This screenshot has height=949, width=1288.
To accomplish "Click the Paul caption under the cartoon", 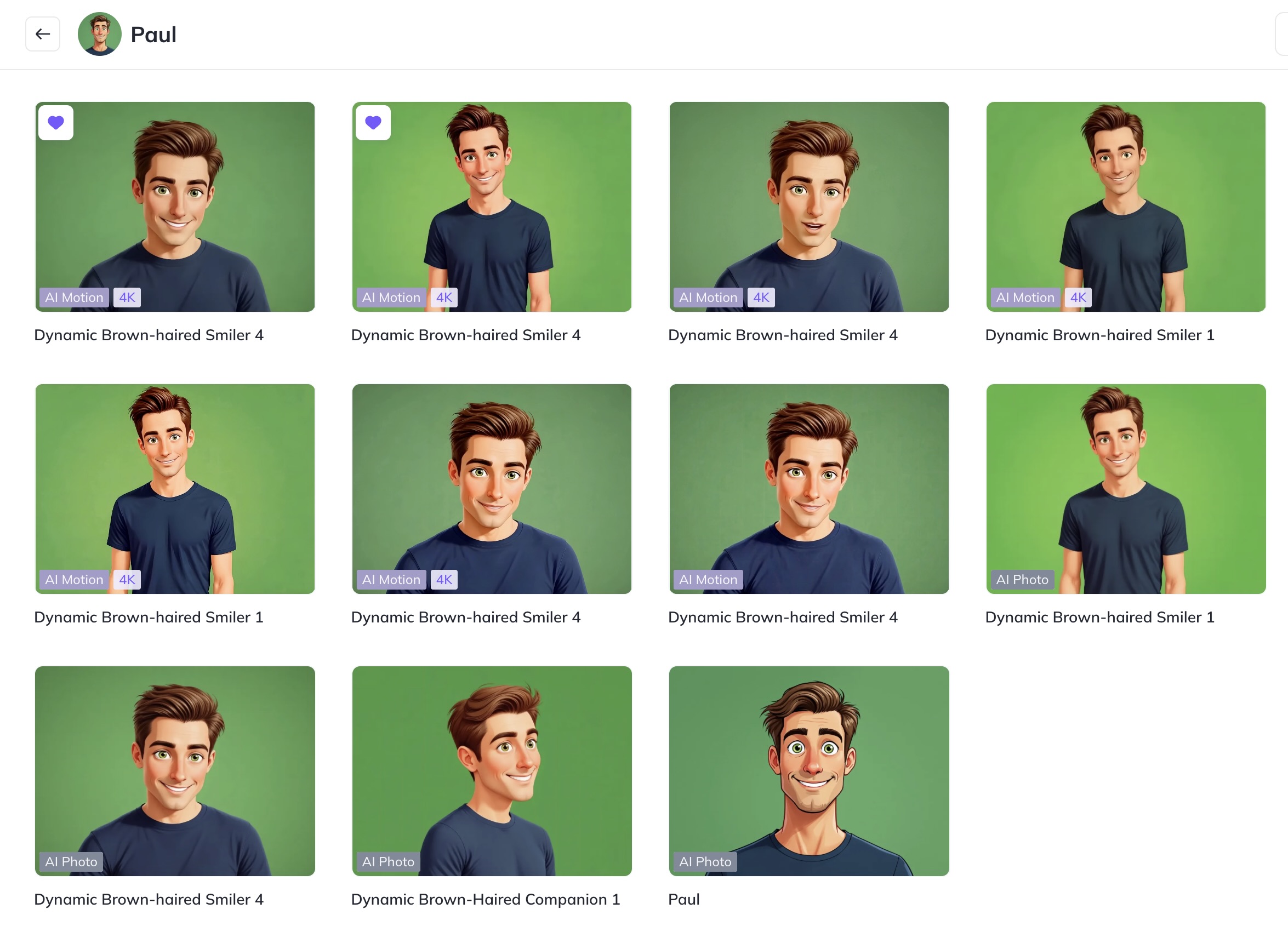I will point(683,899).
